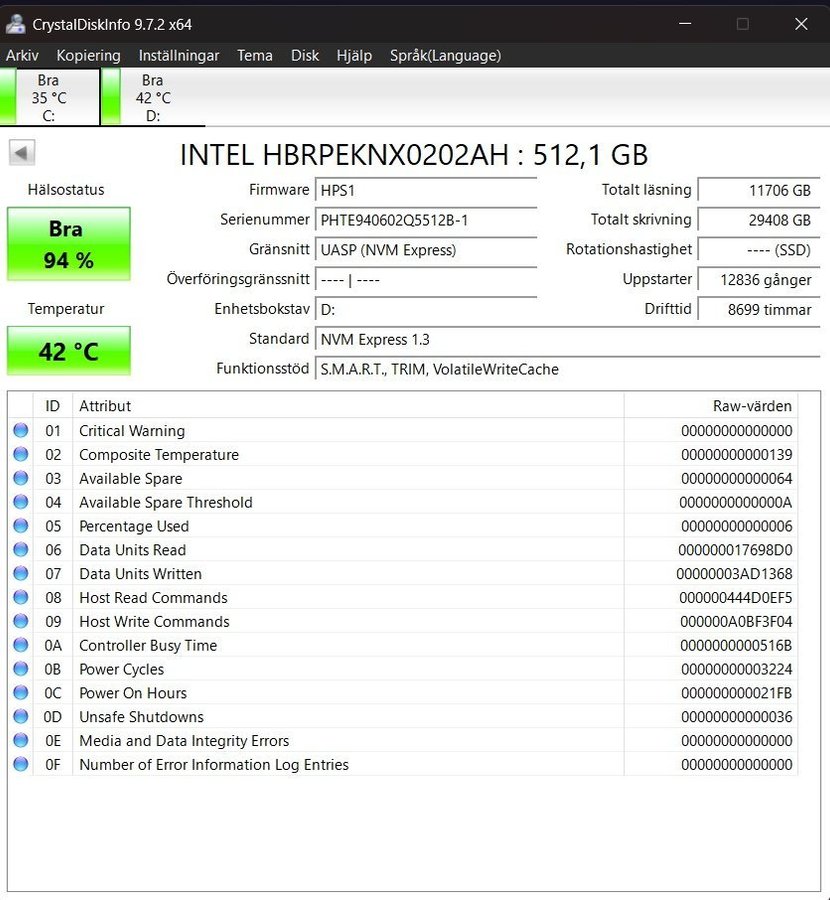
Task: Click the CrystalDiskInfo app icon in title bar
Action: tap(16, 24)
